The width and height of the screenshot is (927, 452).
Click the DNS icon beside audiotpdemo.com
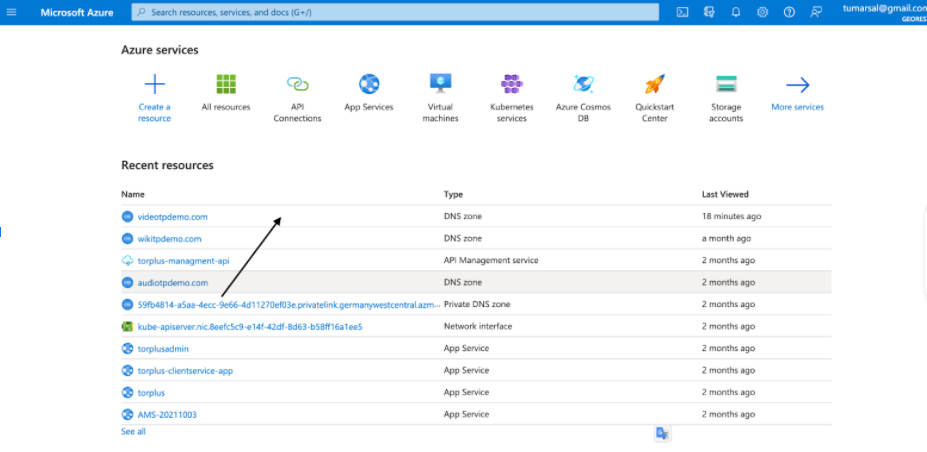[x=127, y=283]
